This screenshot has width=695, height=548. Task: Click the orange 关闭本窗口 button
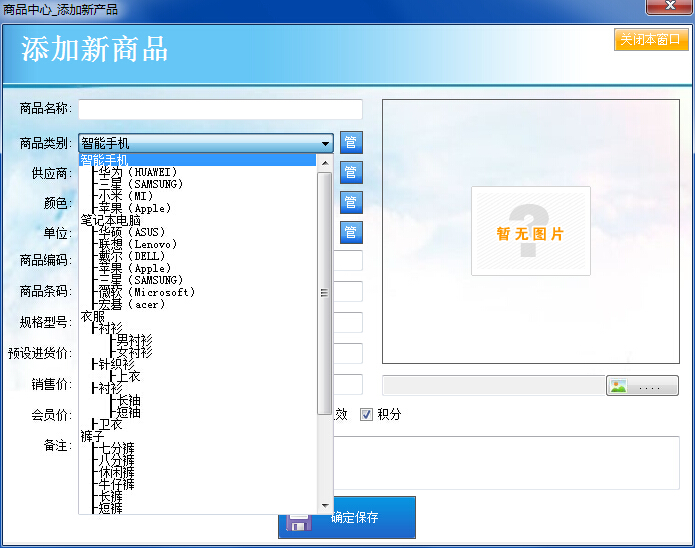[650, 40]
